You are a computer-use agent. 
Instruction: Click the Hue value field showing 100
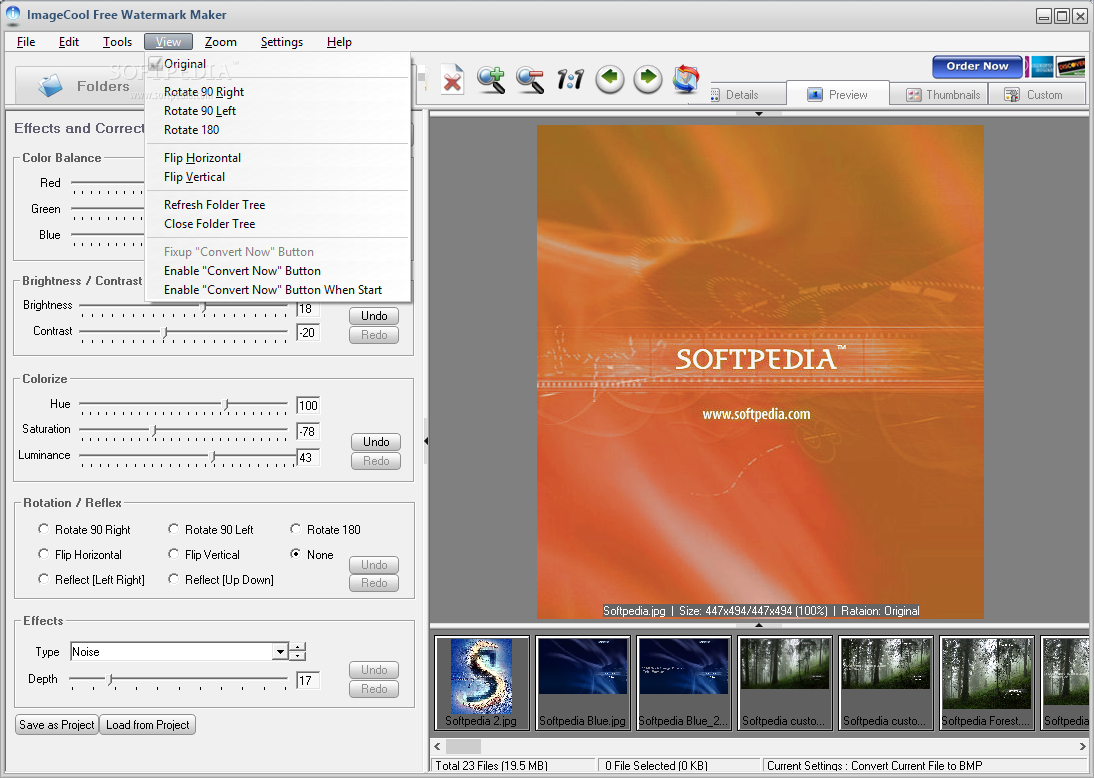[x=308, y=405]
